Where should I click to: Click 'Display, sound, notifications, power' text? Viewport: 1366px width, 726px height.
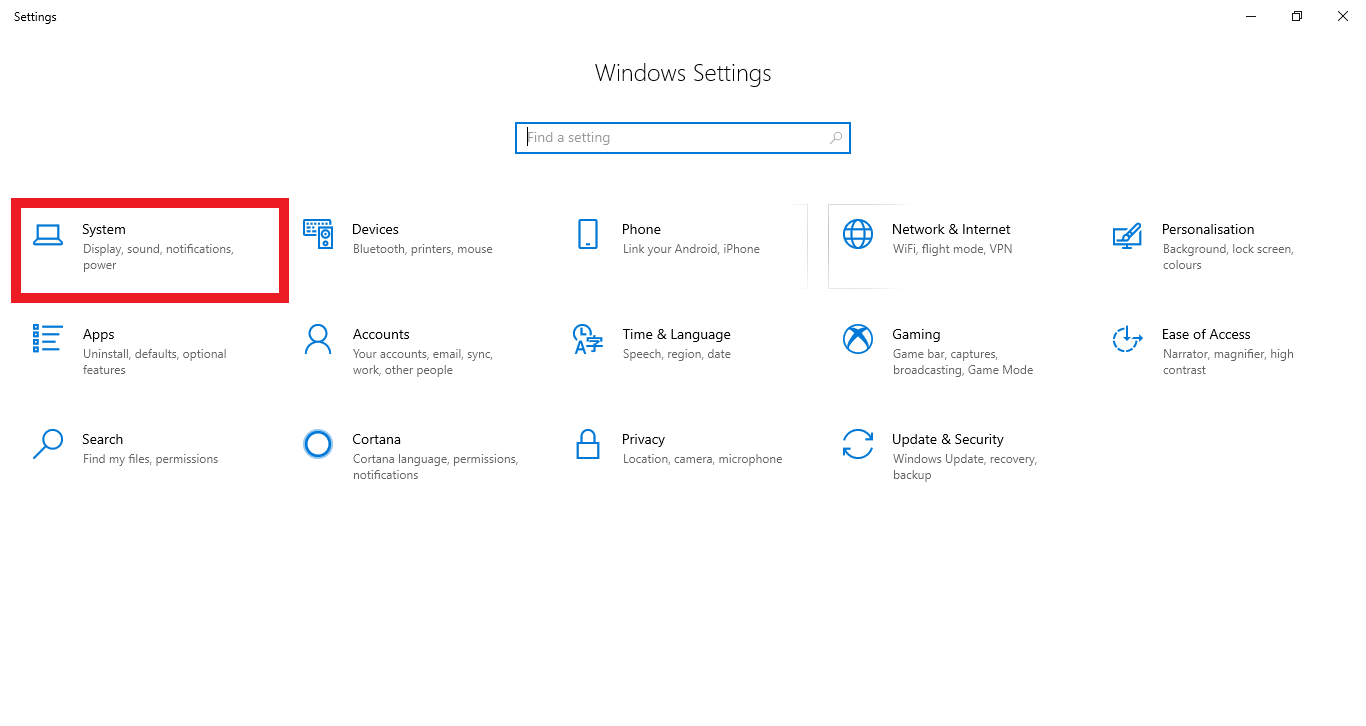[158, 257]
